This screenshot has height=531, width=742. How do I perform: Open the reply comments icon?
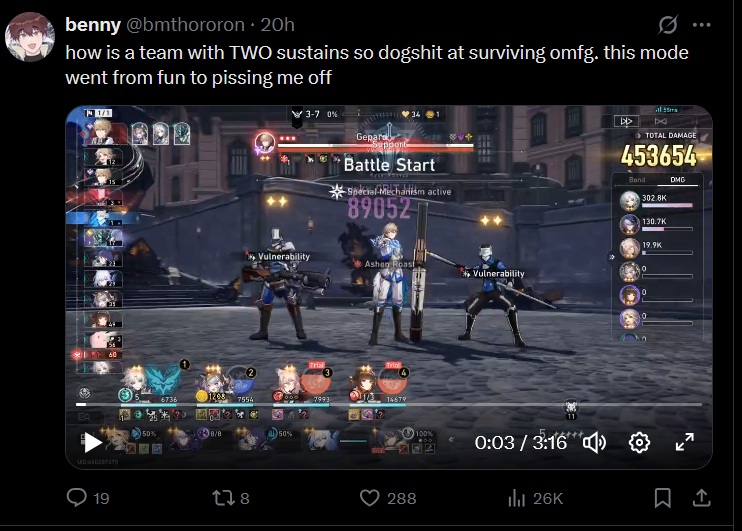[x=77, y=497]
